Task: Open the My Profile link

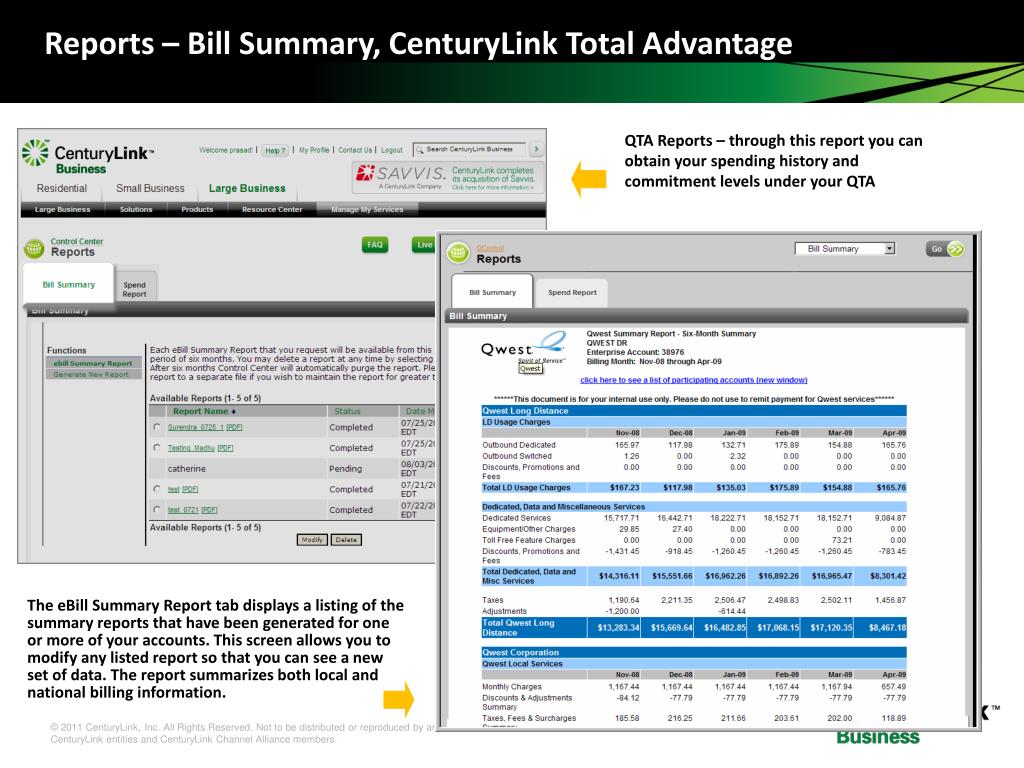Action: (314, 150)
